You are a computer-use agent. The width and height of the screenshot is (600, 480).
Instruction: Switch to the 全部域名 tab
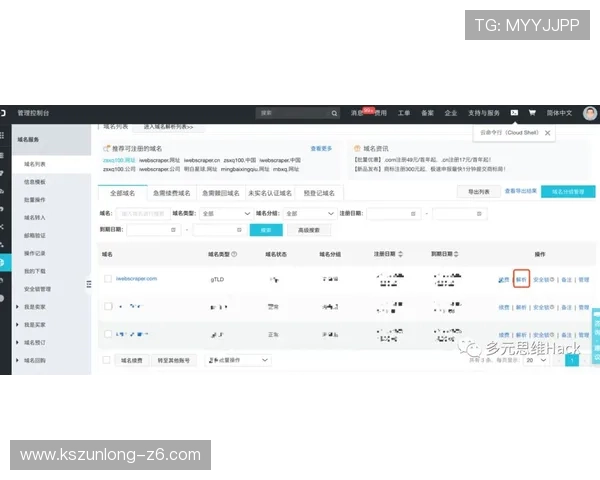(x=123, y=193)
